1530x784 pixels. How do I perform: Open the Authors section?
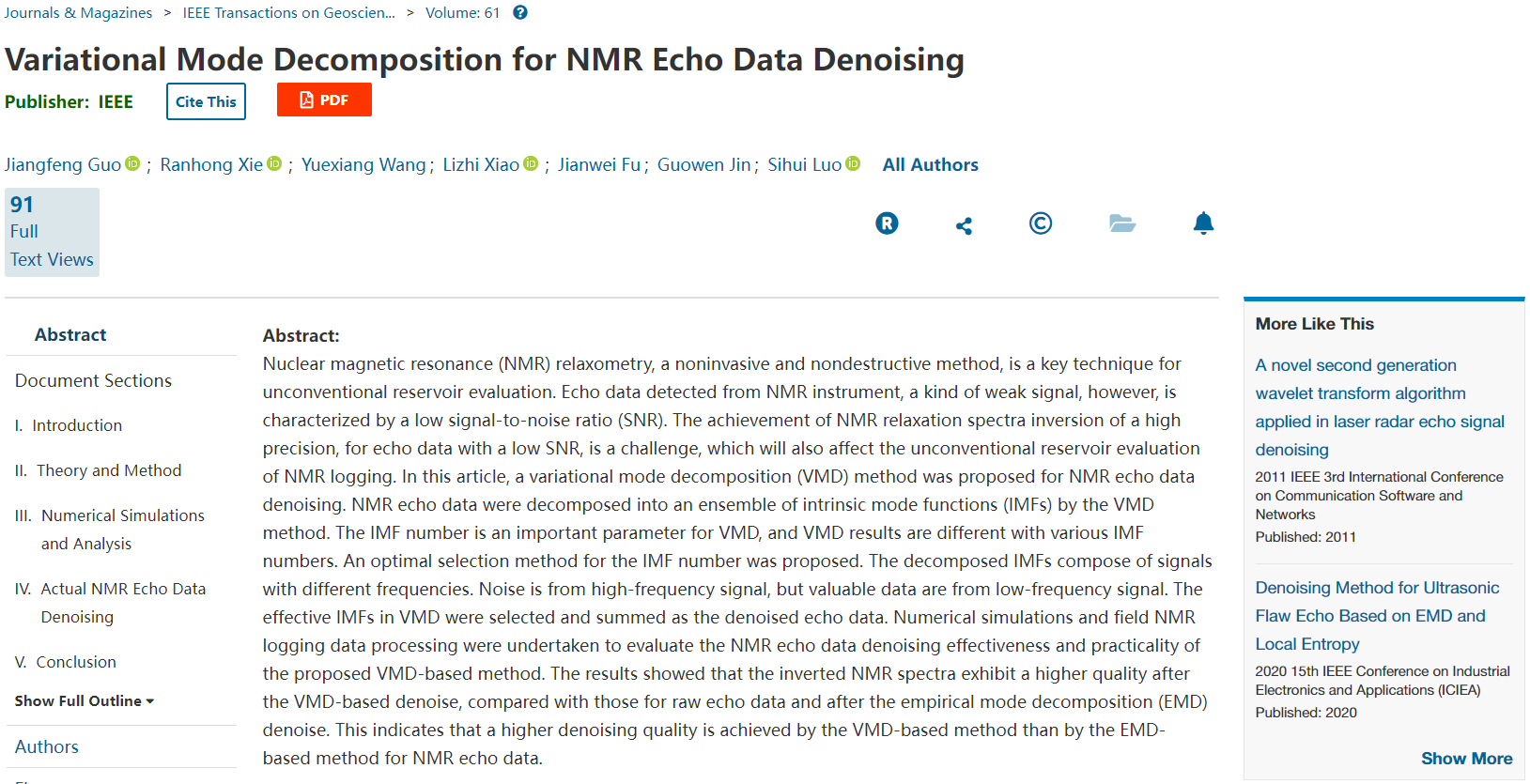[46, 746]
